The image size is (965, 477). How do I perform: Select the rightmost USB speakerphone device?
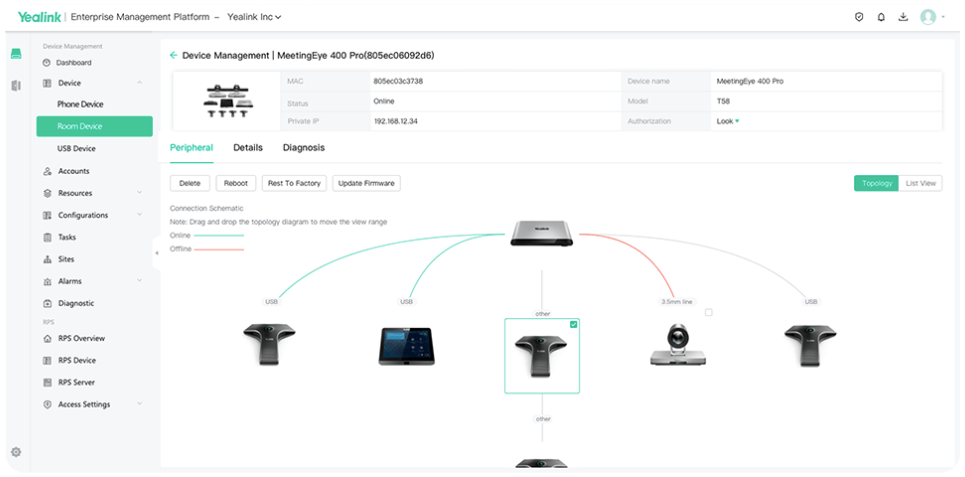(x=811, y=345)
